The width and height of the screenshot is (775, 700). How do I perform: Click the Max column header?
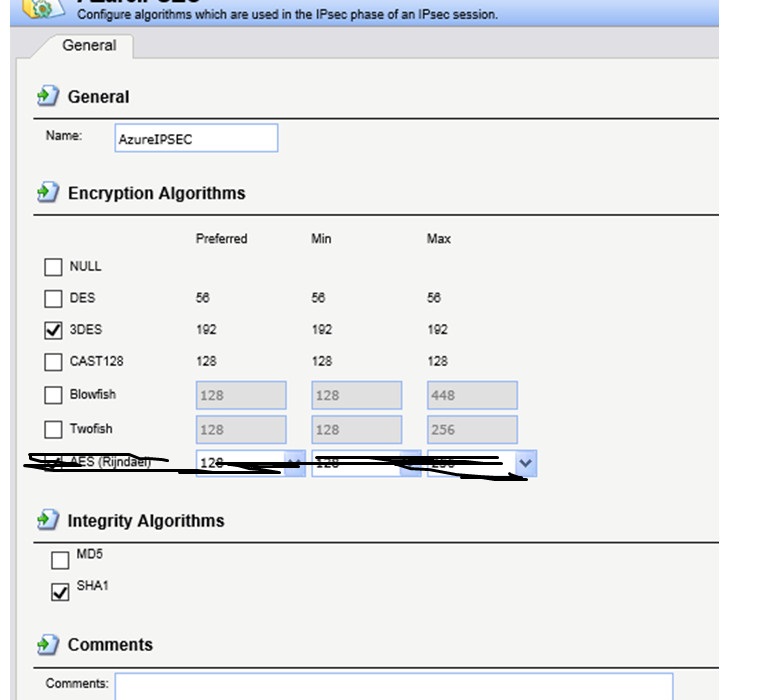(439, 239)
